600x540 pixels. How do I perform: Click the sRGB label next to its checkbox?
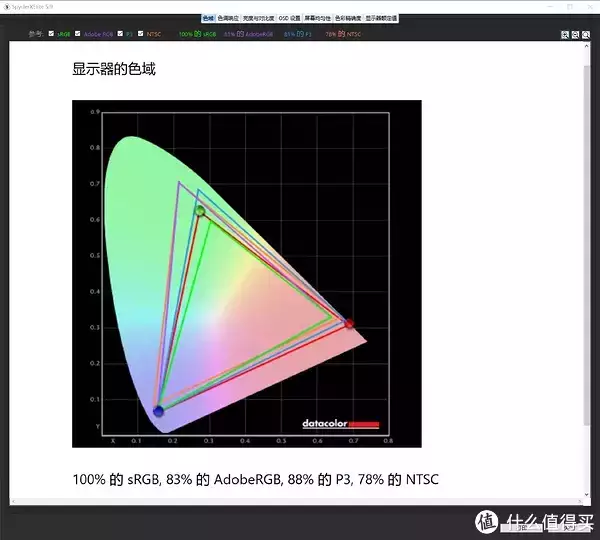point(64,34)
